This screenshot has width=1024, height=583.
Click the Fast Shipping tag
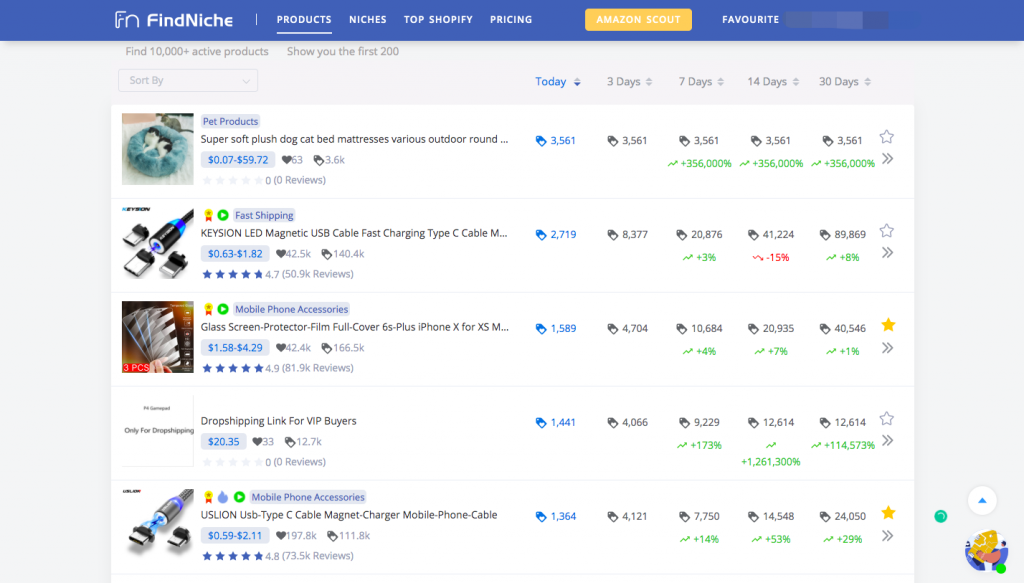tap(264, 215)
